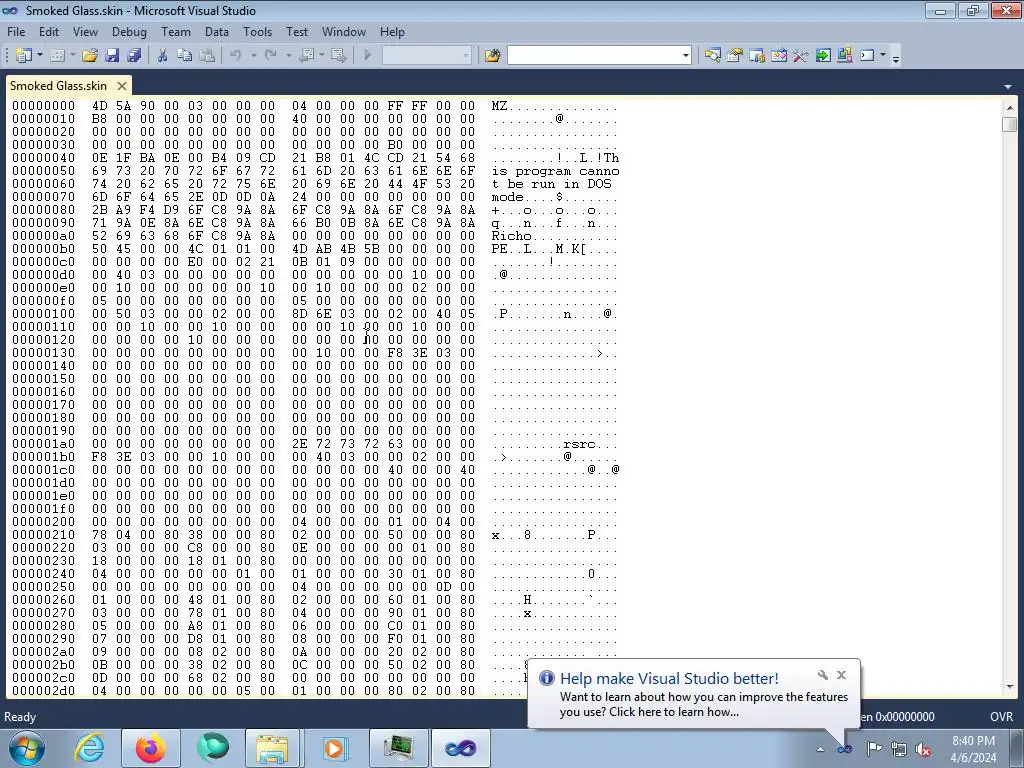
Task: Save the file with the Save icon
Action: [x=112, y=56]
